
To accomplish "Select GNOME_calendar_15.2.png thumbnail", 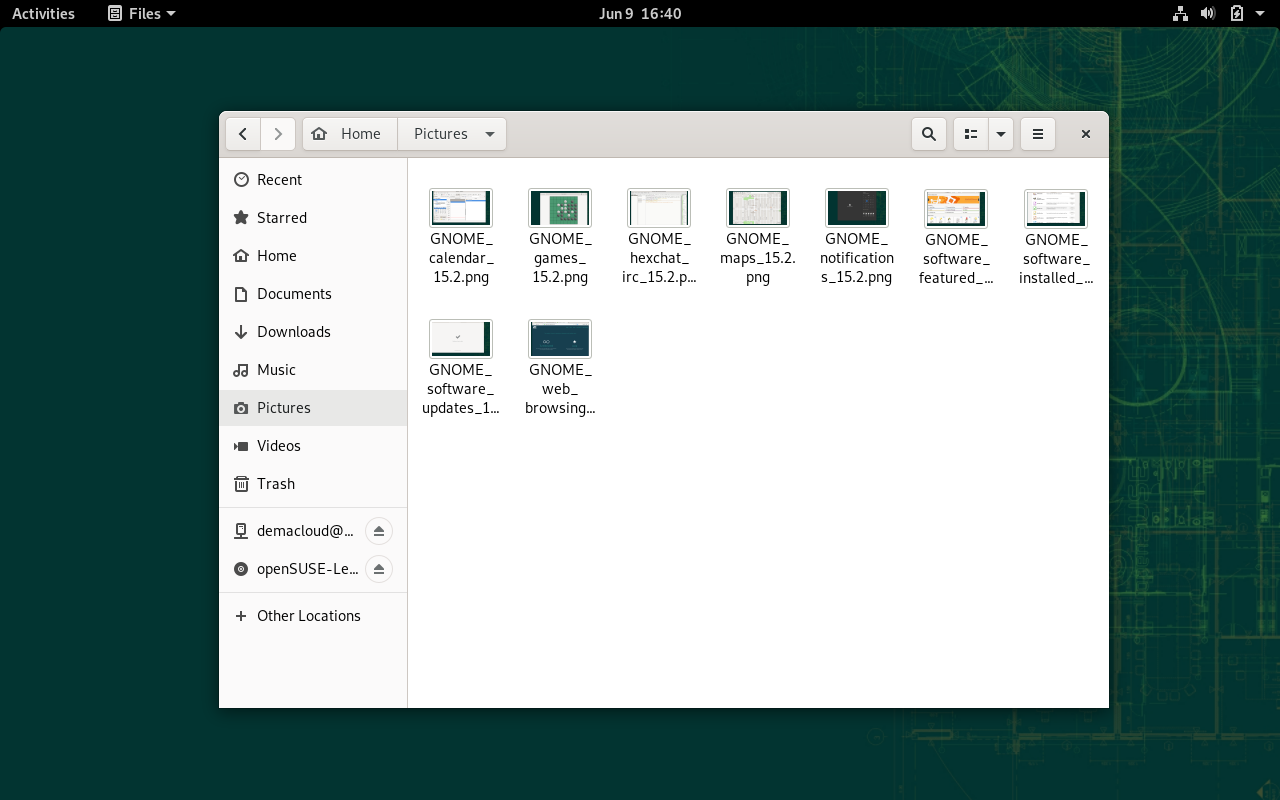I will (461, 208).
